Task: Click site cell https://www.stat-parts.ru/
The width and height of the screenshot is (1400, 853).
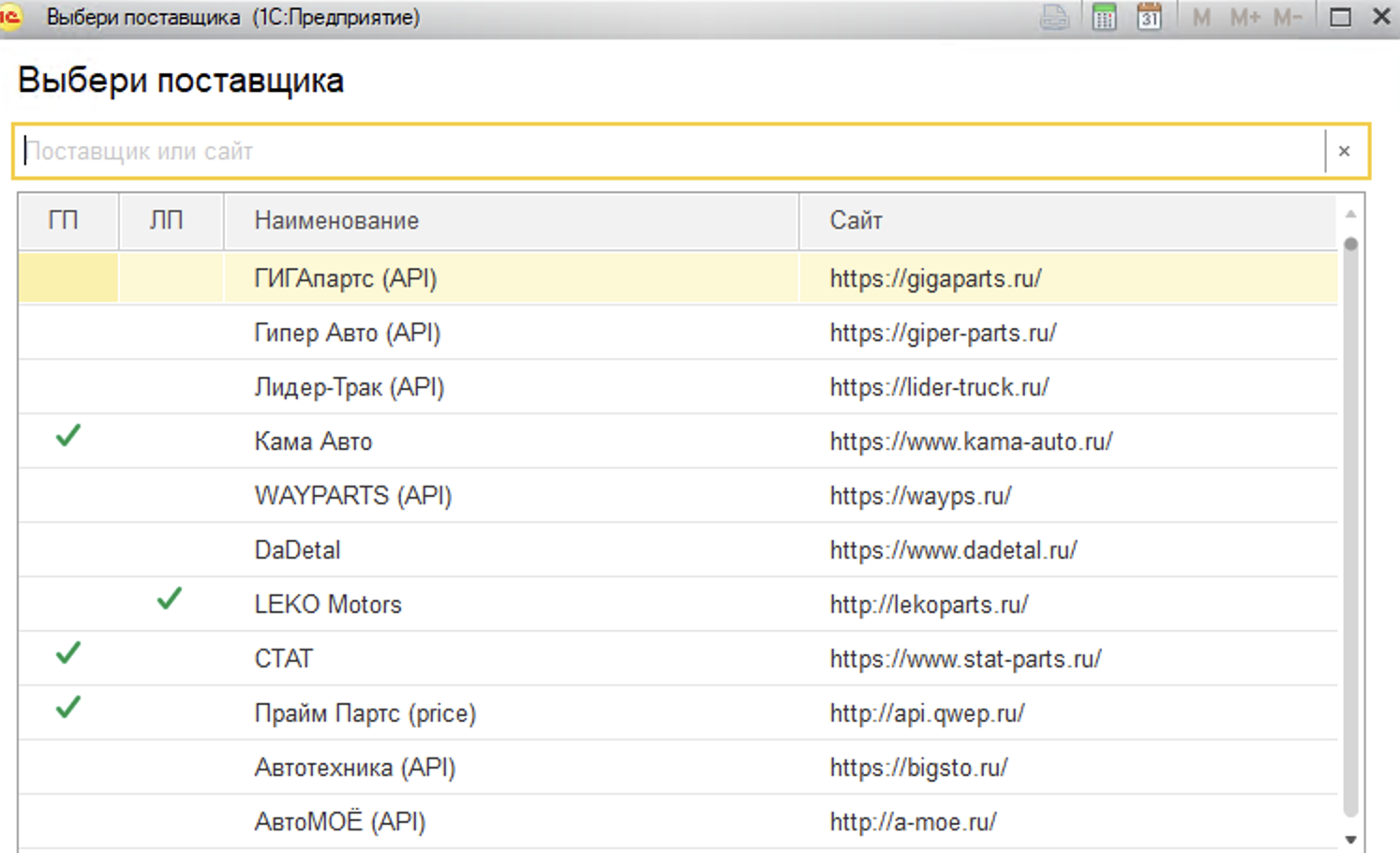Action: click(965, 659)
